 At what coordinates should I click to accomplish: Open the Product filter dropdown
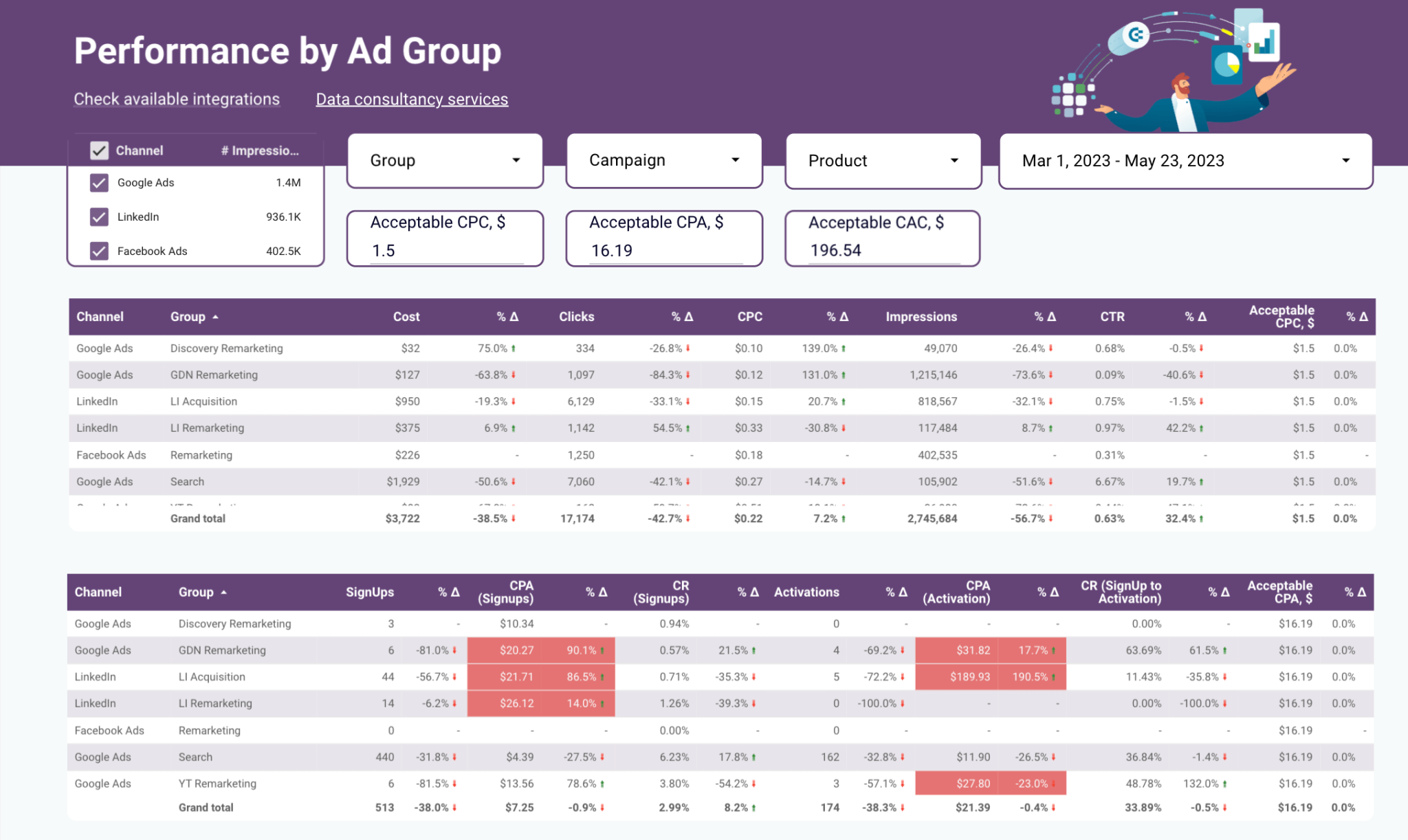[882, 160]
